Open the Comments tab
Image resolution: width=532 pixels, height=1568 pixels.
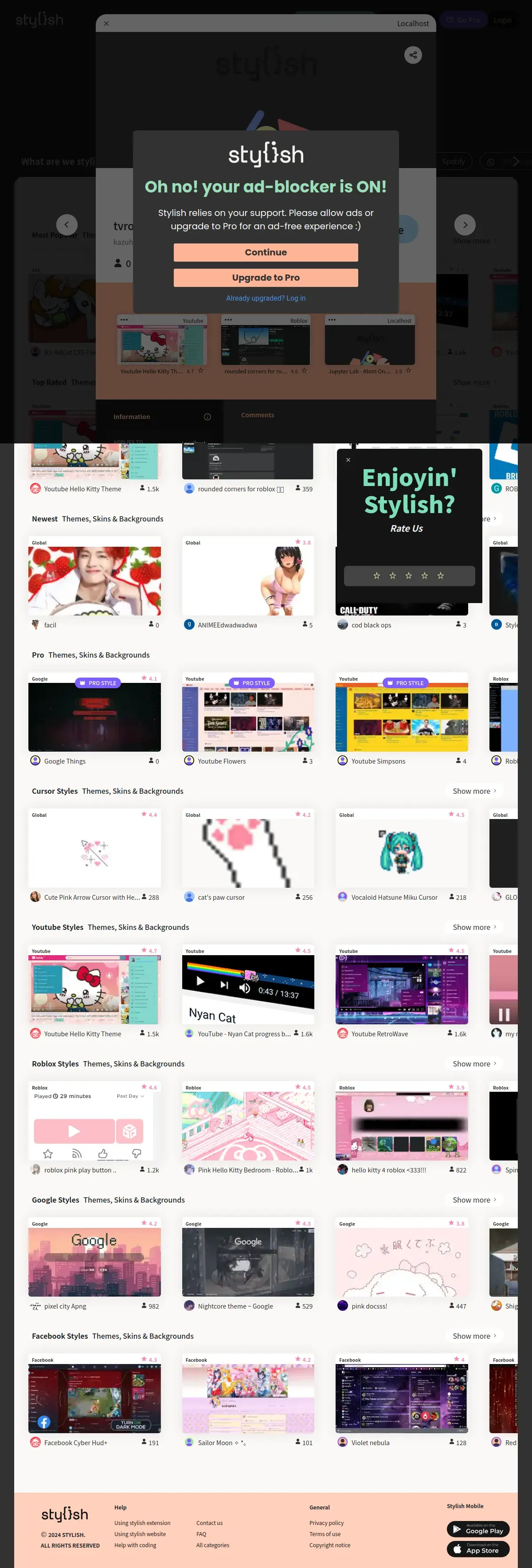(258, 415)
